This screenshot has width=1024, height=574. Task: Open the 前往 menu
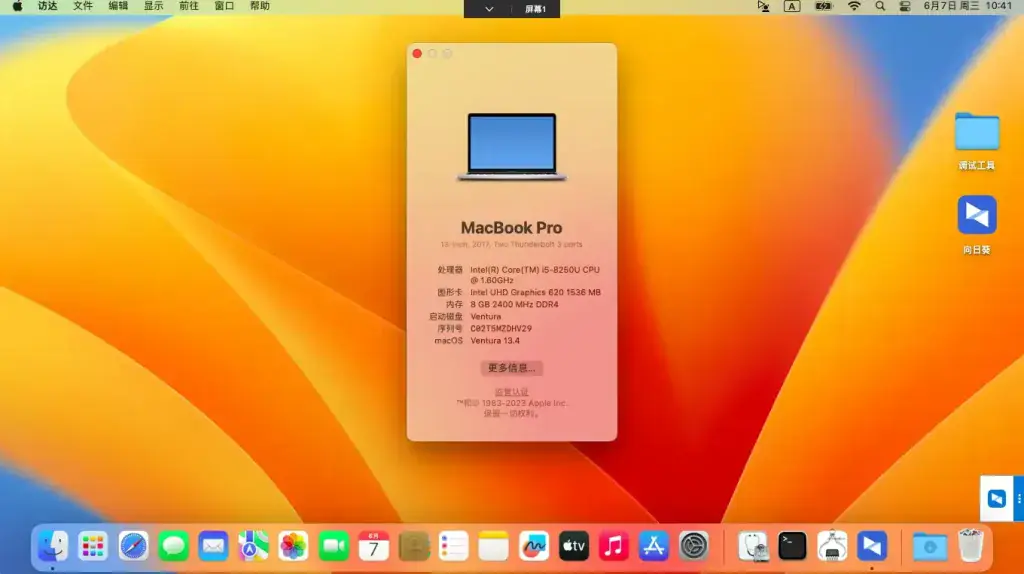coord(189,6)
